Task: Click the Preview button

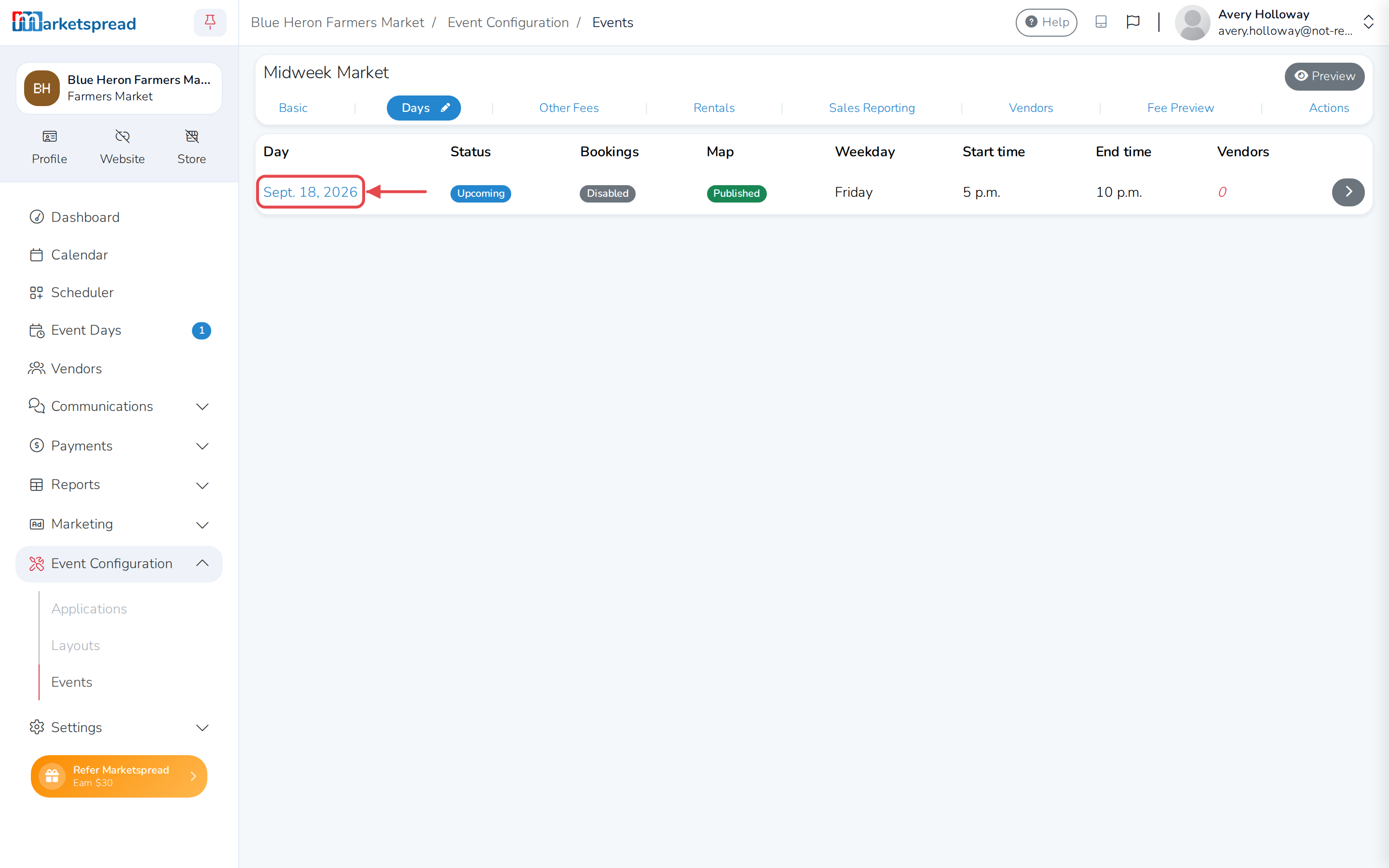Action: tap(1324, 76)
